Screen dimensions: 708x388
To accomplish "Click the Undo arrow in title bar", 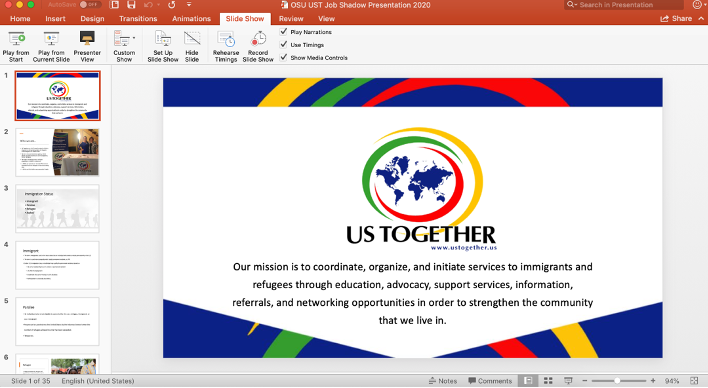I will click(x=148, y=5).
